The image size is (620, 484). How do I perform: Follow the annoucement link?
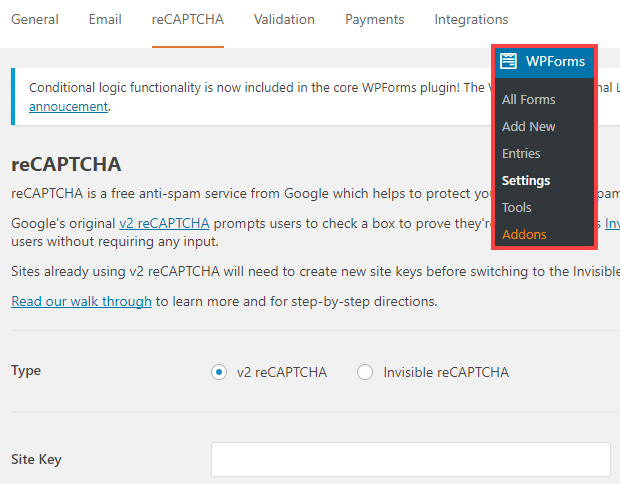tap(68, 107)
